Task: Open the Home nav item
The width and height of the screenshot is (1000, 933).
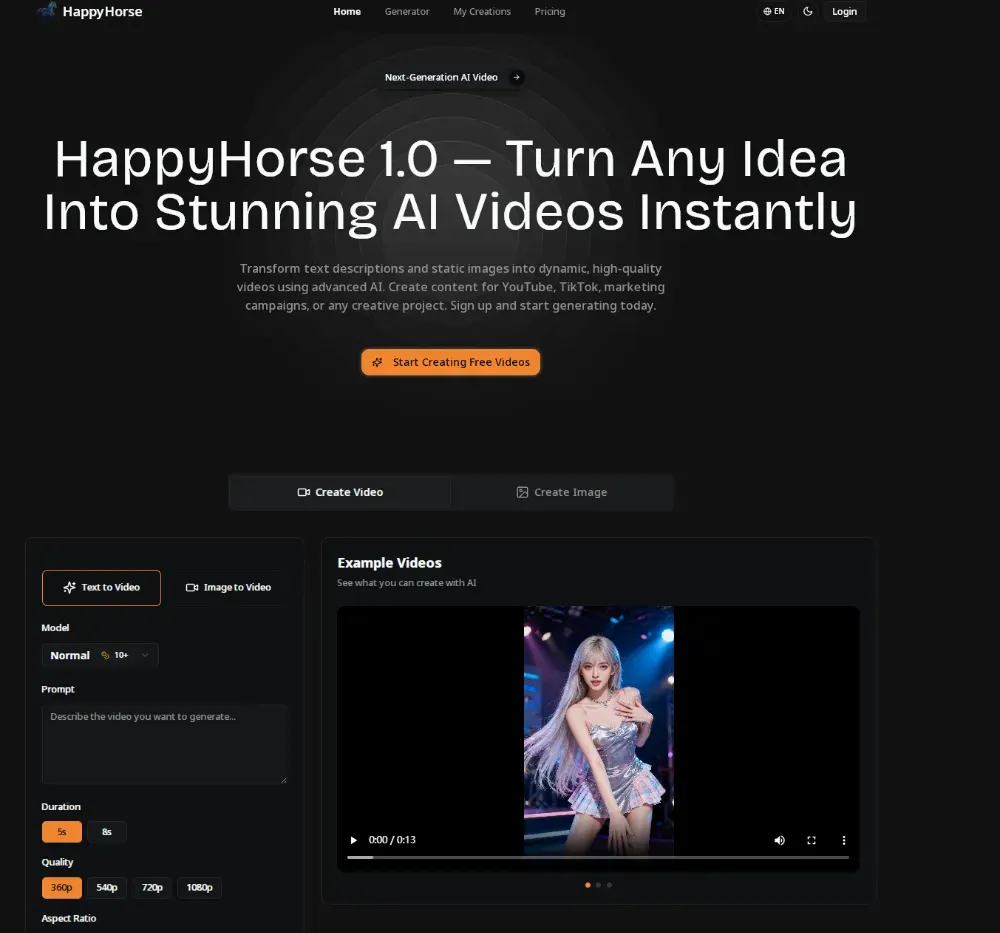Action: [347, 11]
